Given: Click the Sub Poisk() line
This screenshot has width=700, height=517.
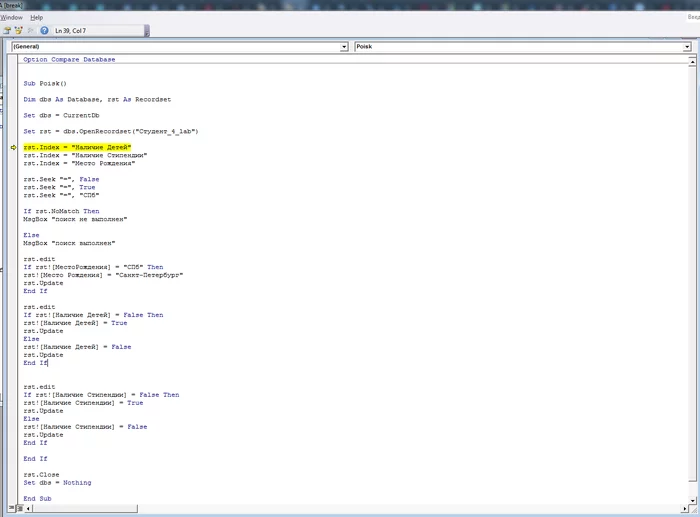Looking at the screenshot, I should pyautogui.click(x=45, y=83).
